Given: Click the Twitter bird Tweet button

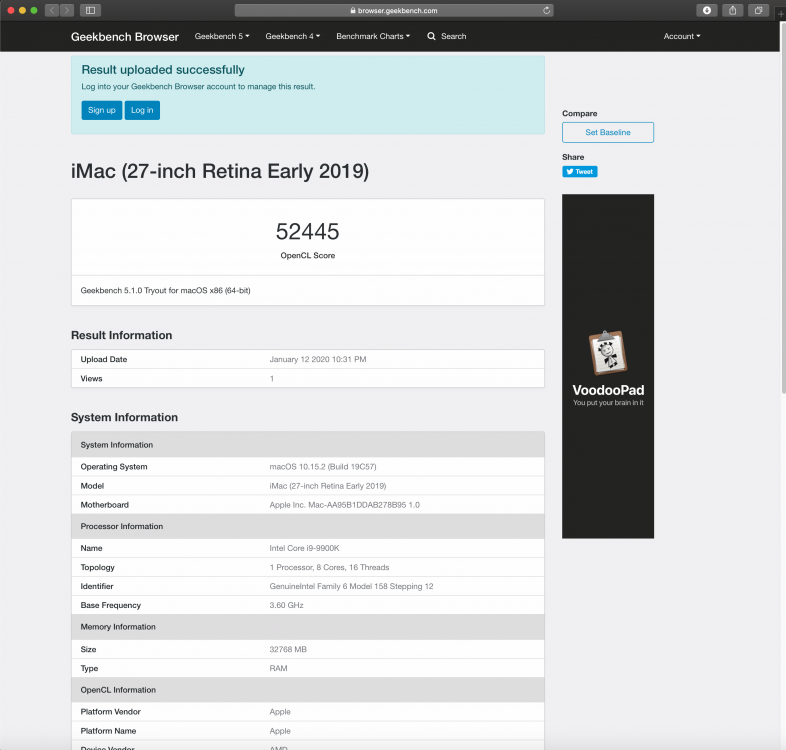Looking at the screenshot, I should (579, 171).
